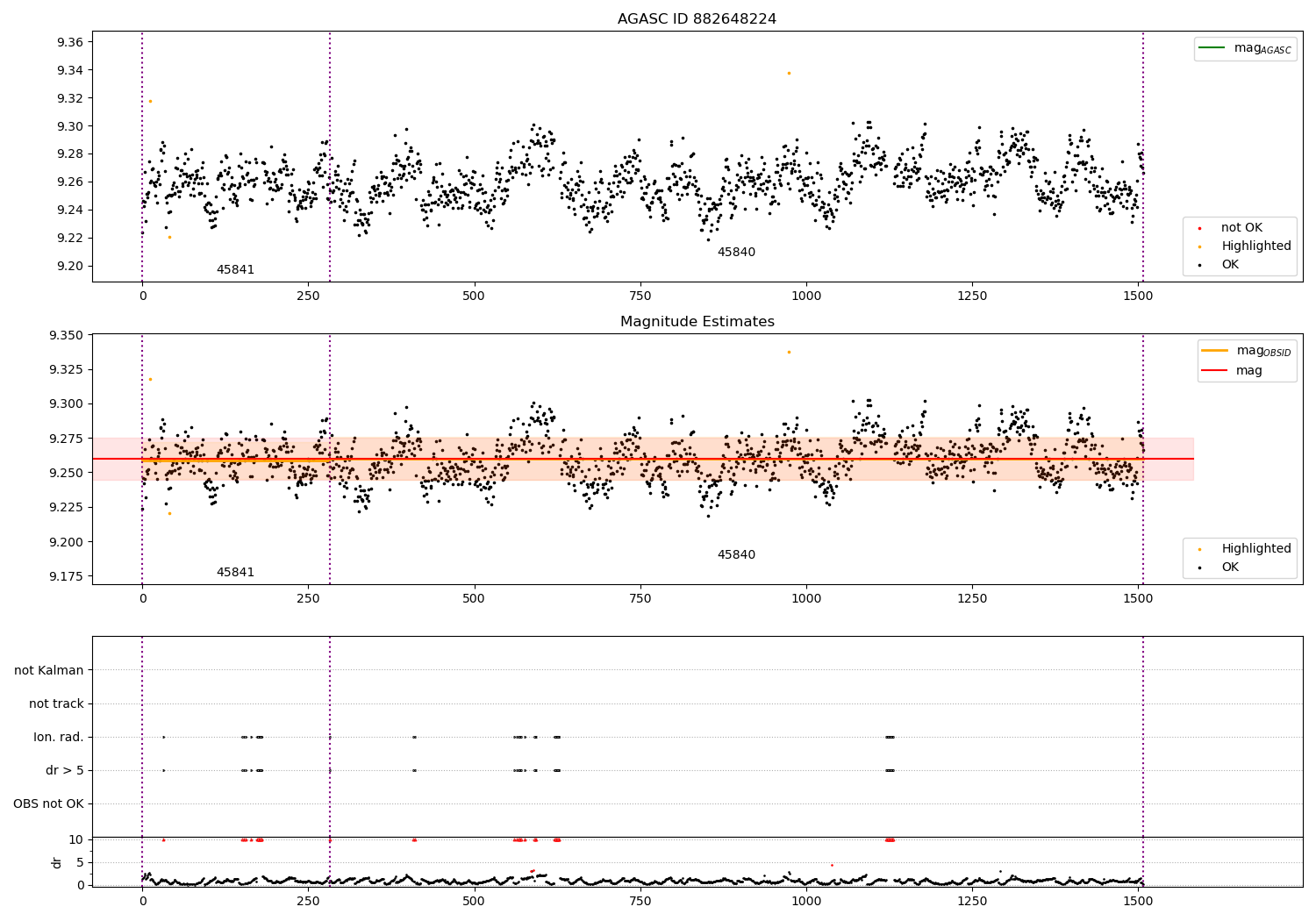Click the 'AGASC ID 882648224' plot title
The height and width of the screenshot is (921, 1316).
coord(697,19)
